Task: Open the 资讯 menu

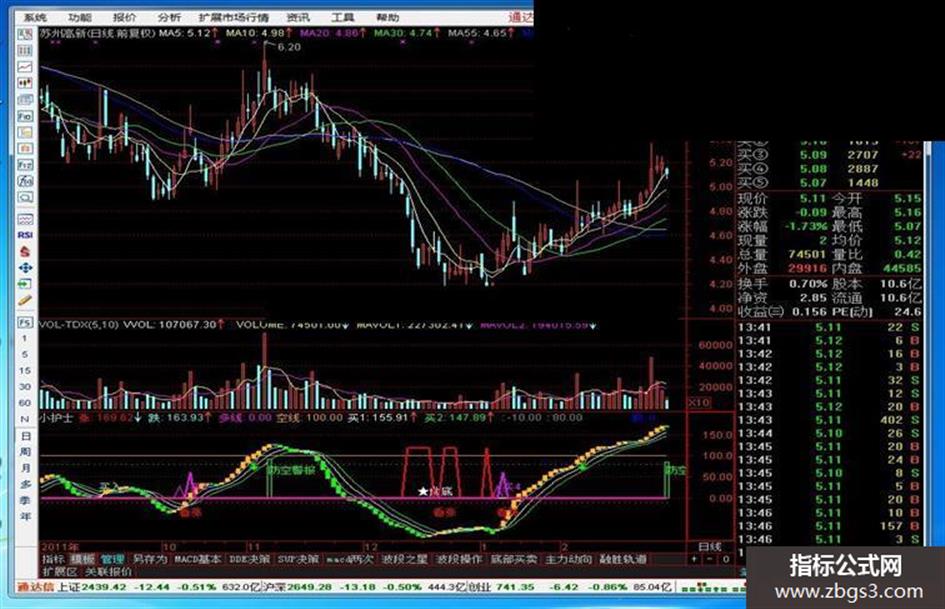Action: point(298,17)
